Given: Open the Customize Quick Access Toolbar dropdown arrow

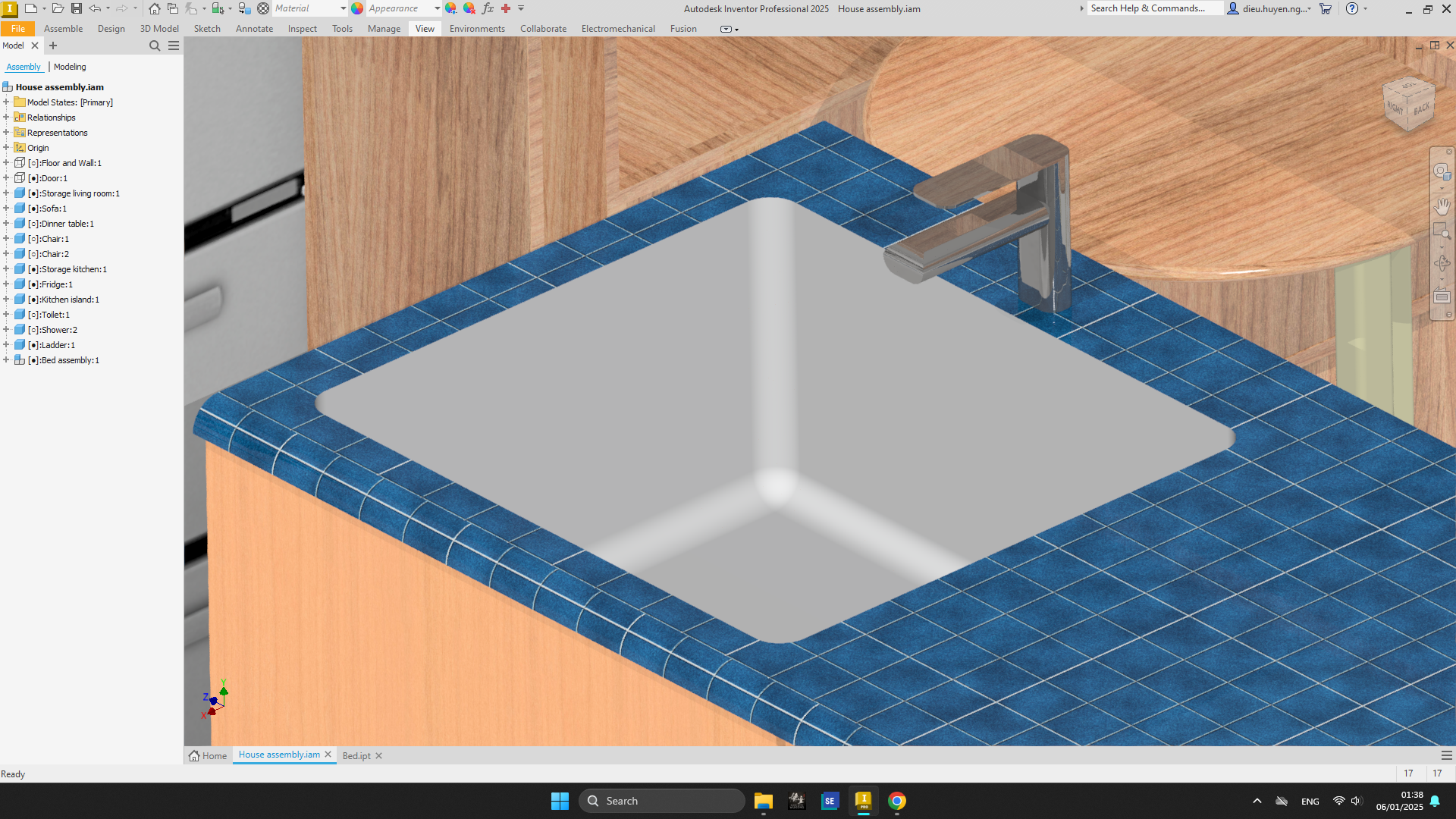Looking at the screenshot, I should (x=521, y=8).
